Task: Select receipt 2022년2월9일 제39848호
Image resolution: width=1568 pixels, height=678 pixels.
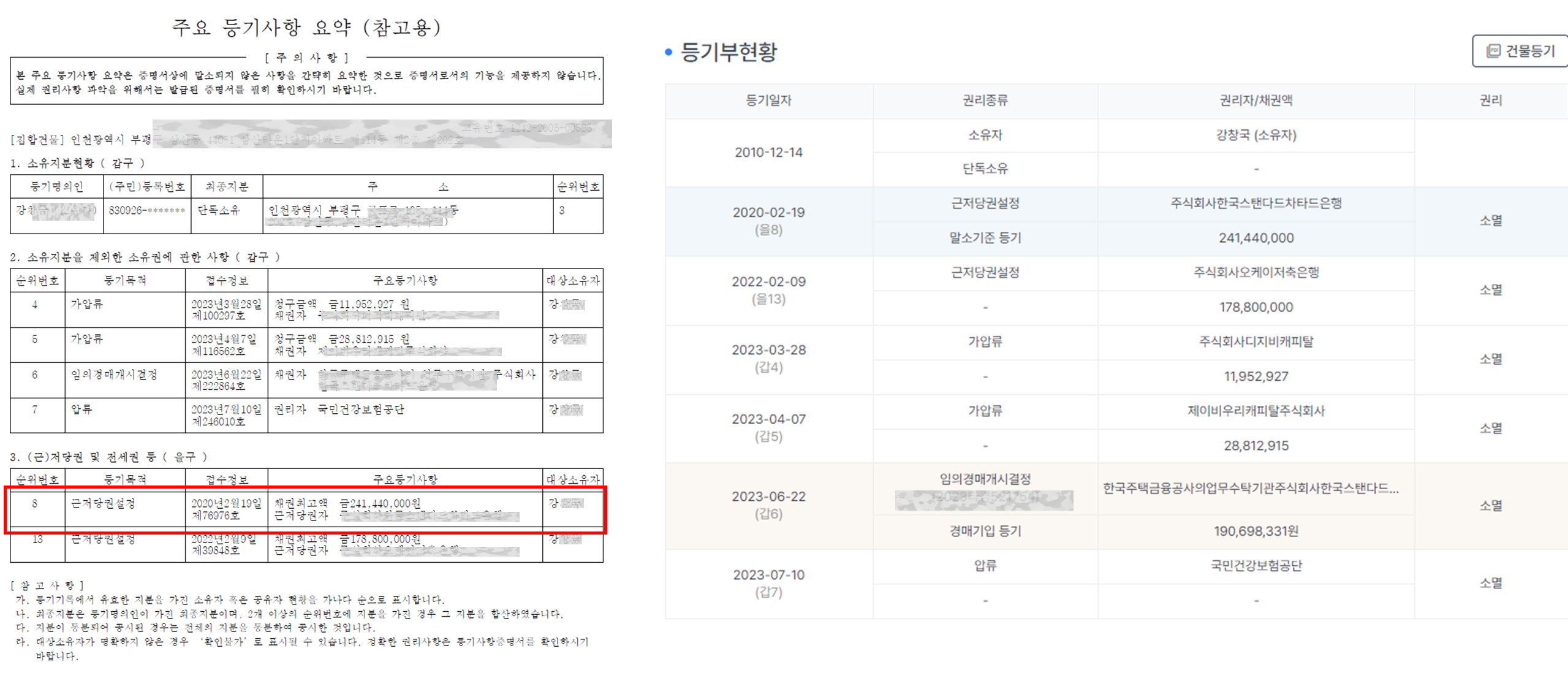Action: 224,544
